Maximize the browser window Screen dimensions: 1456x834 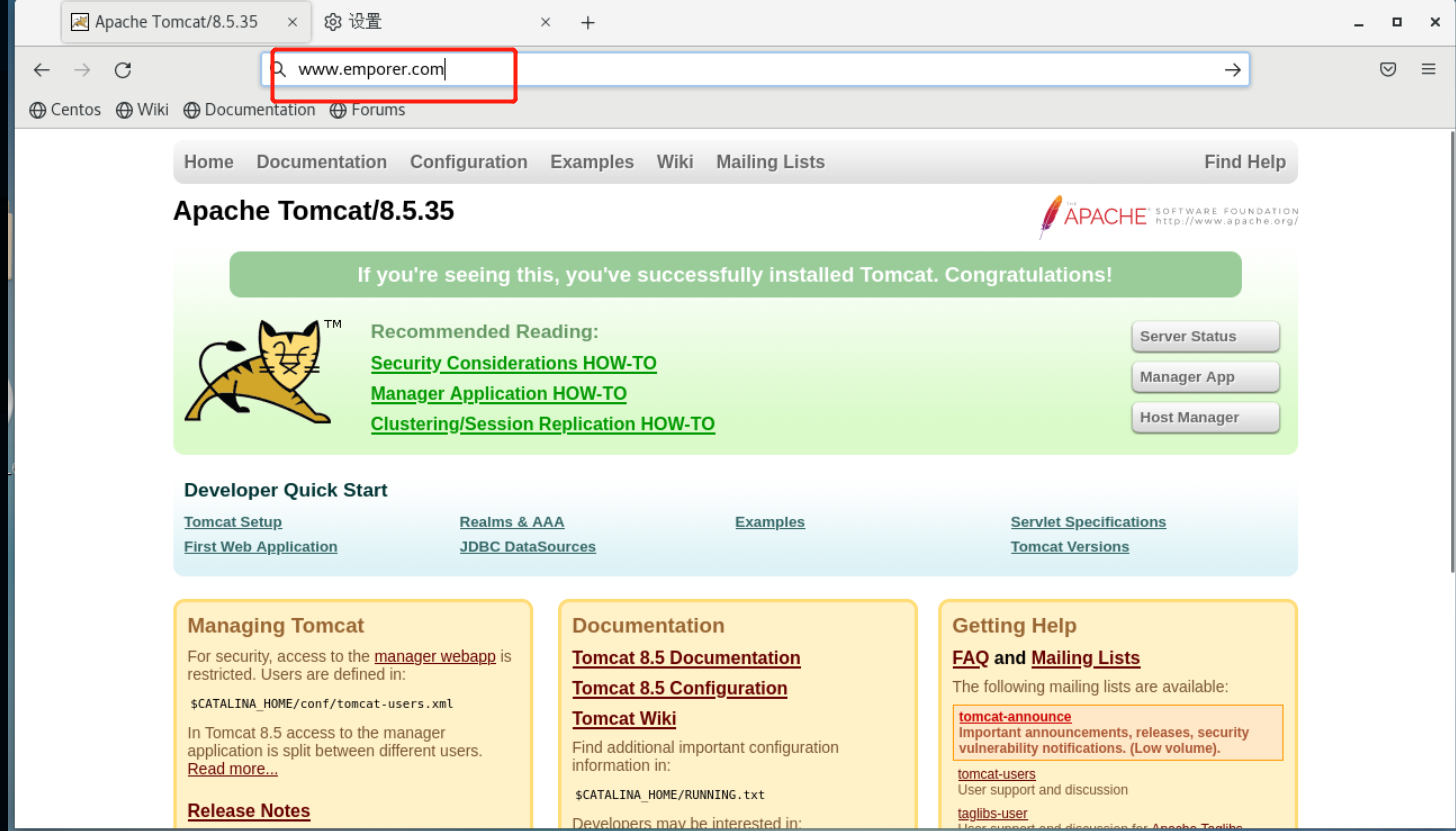[x=1397, y=22]
